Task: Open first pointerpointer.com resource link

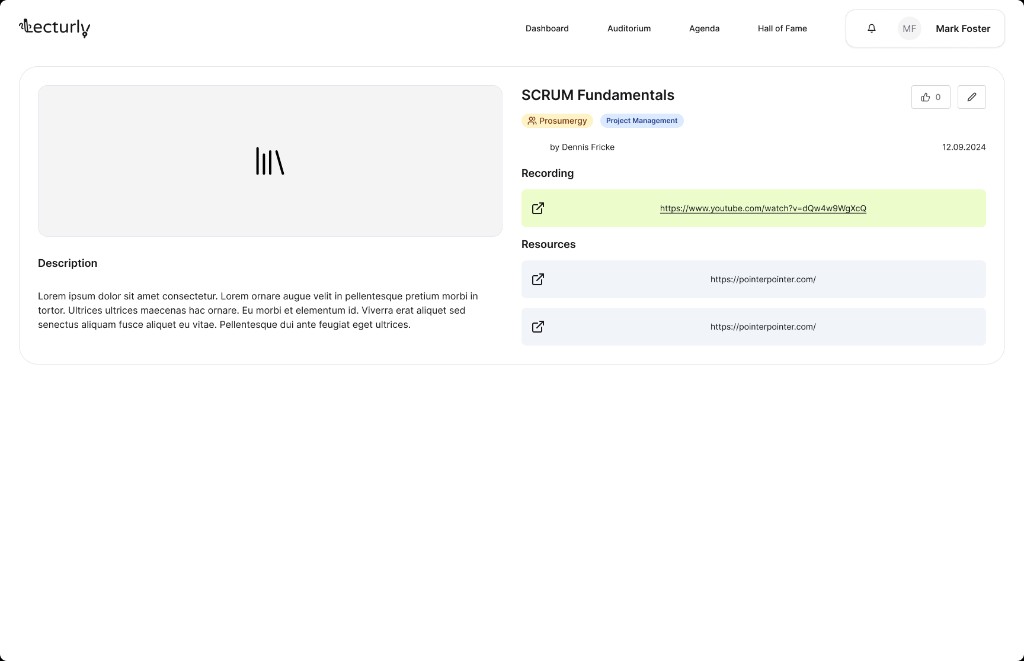Action: tap(763, 279)
